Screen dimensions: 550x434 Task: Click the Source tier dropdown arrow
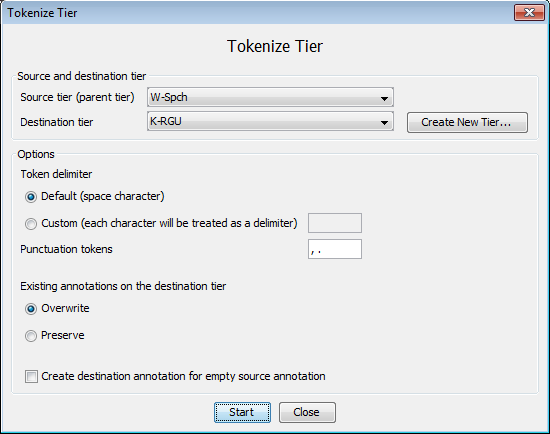[x=384, y=99]
